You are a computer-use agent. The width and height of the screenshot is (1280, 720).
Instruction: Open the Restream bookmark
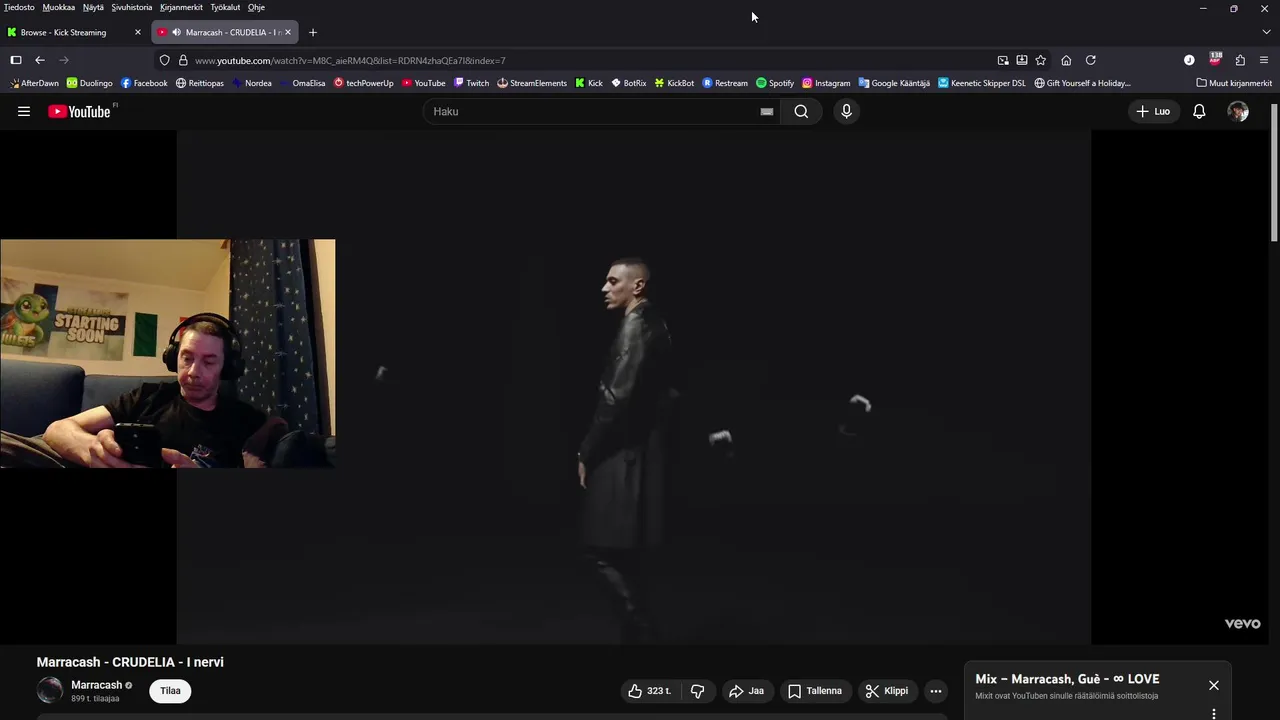click(x=725, y=83)
